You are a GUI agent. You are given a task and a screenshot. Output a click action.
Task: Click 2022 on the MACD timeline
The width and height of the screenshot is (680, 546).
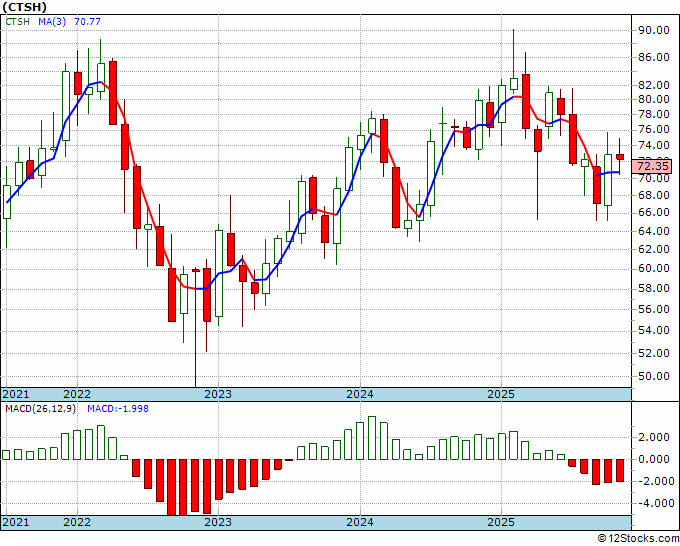tap(77, 522)
